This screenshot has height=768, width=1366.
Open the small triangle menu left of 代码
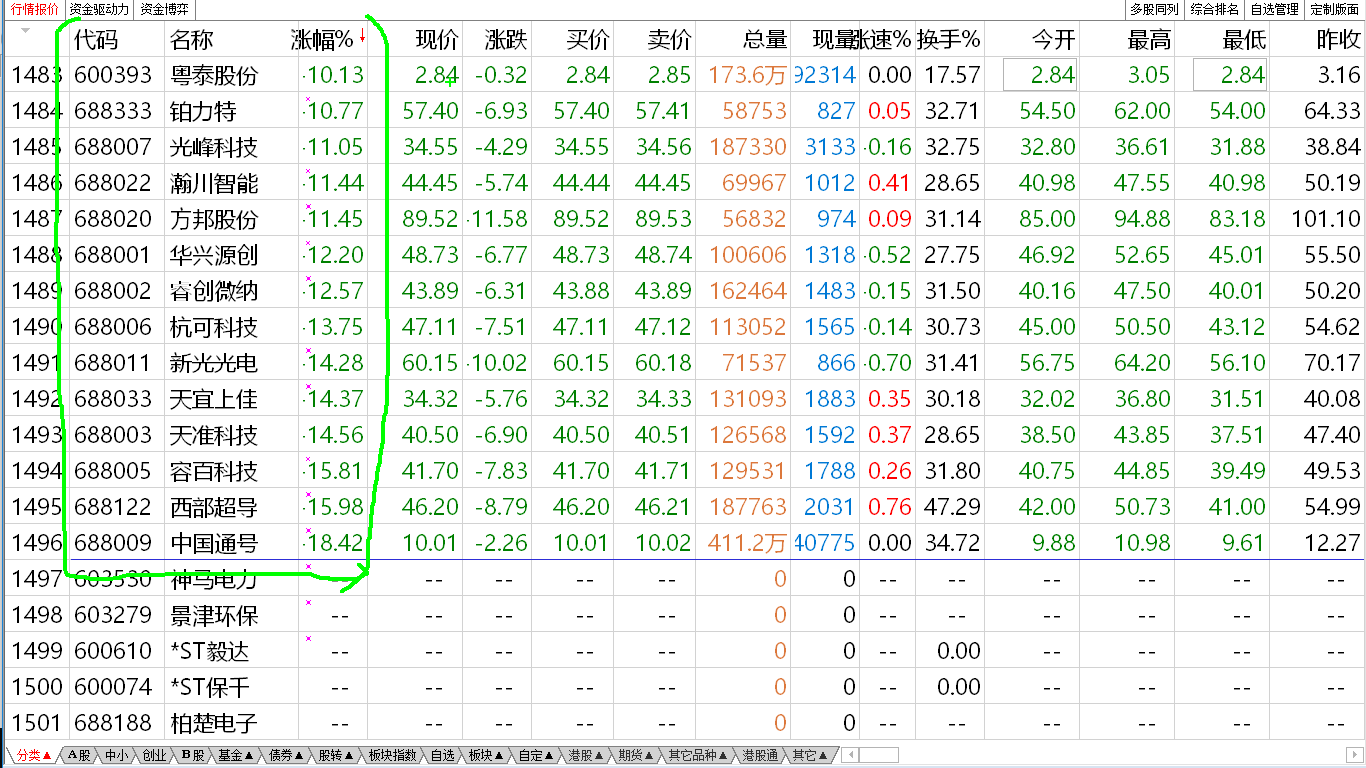coord(25,30)
